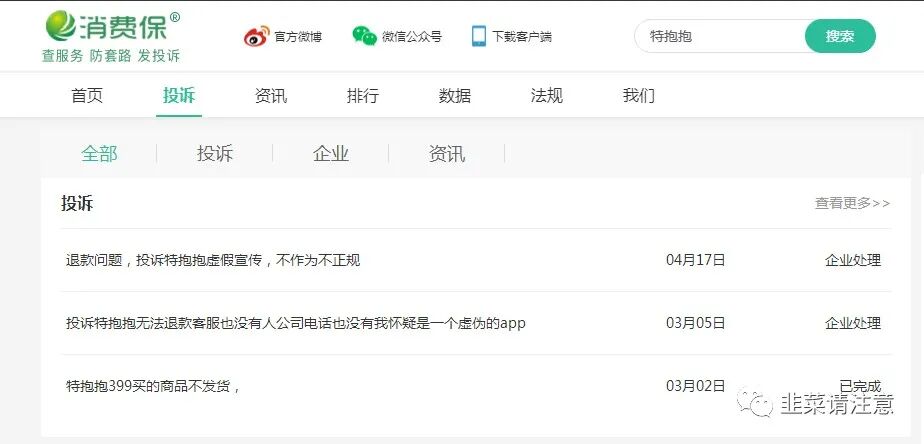Image resolution: width=924 pixels, height=444 pixels.
Task: Click the WeChat icon for 微信公众号
Action: tap(365, 36)
